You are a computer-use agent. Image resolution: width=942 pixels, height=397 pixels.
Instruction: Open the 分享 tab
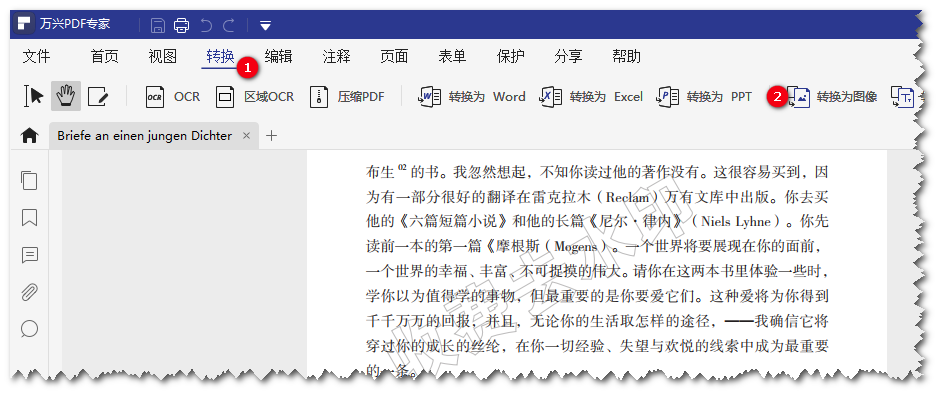point(568,56)
